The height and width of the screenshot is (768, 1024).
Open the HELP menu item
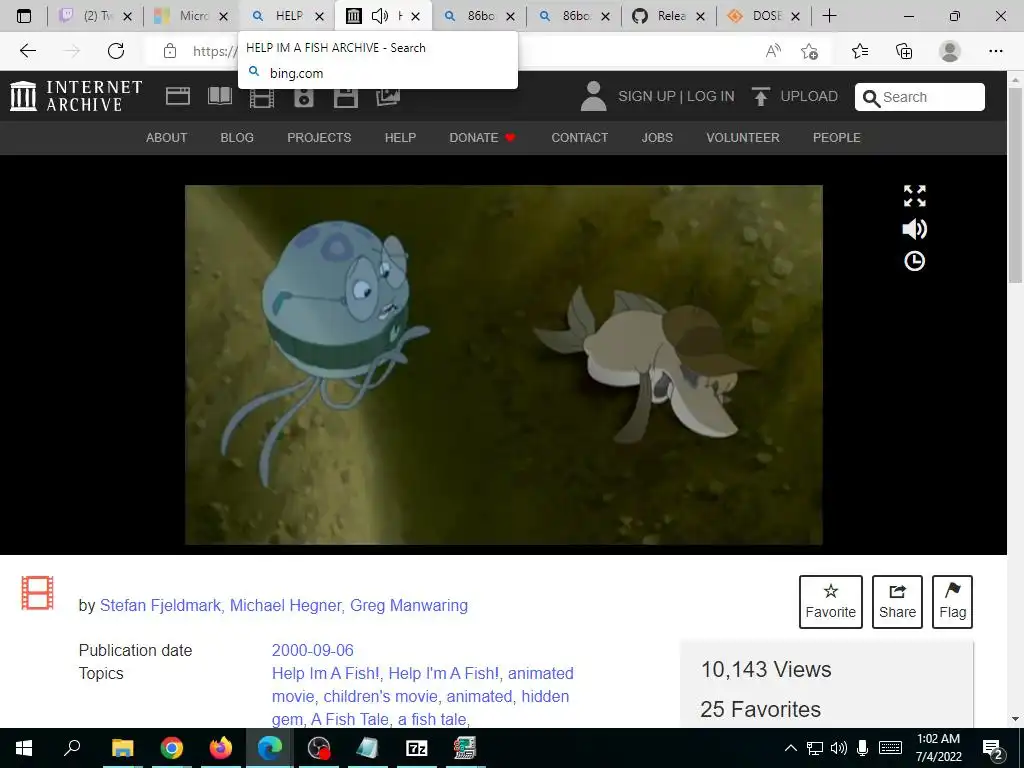coord(400,138)
